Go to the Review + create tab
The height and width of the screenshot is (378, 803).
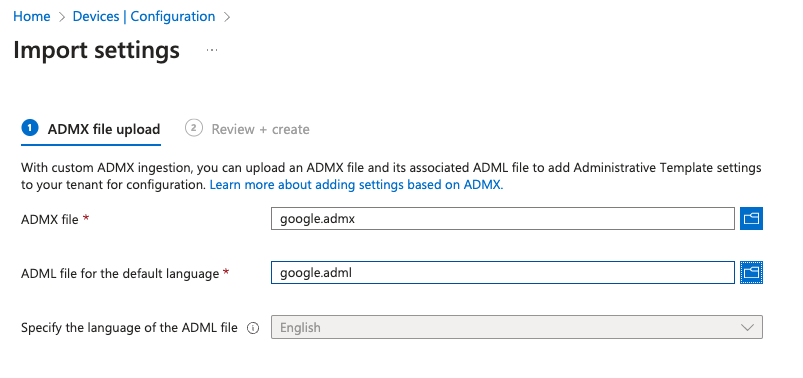click(x=247, y=130)
